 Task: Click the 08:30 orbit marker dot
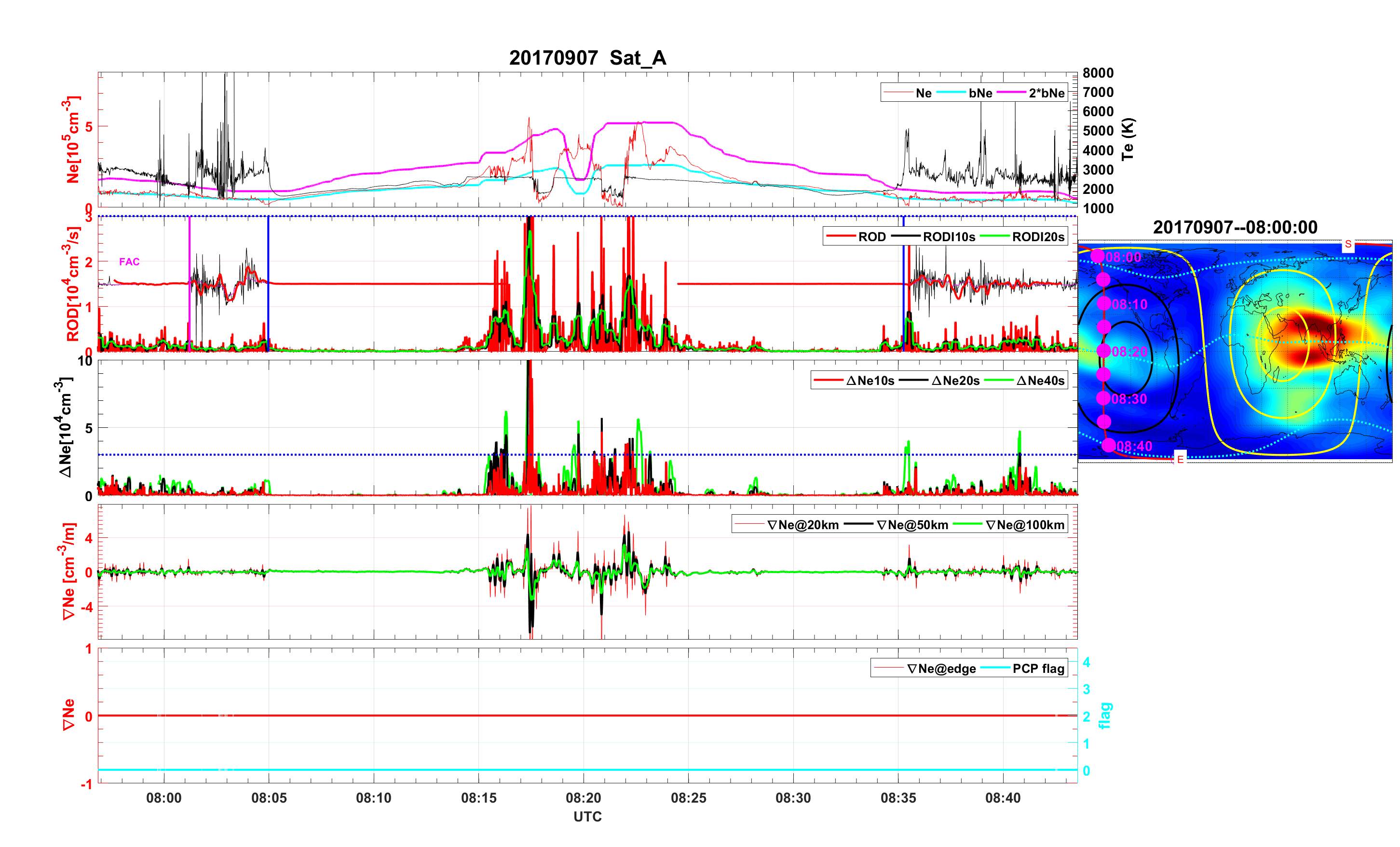1103,398
